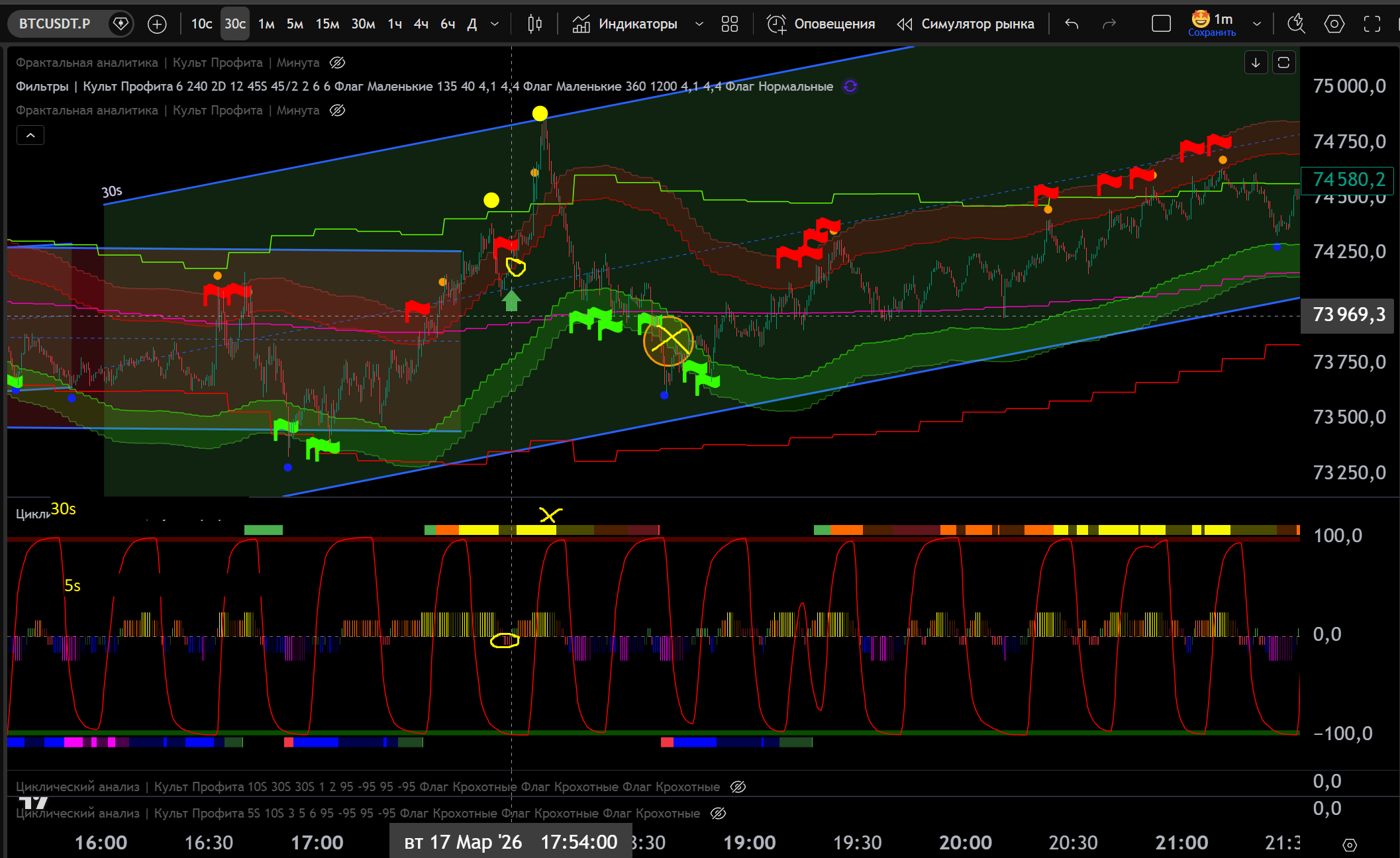
Task: Click the BTCUSDT.P symbol search field
Action: click(x=54, y=24)
